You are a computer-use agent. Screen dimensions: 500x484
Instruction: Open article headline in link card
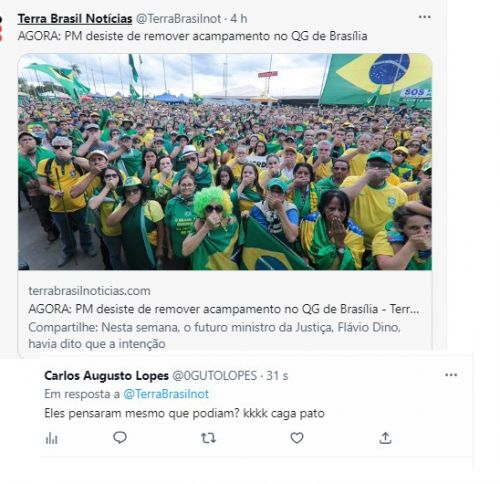coord(224,309)
